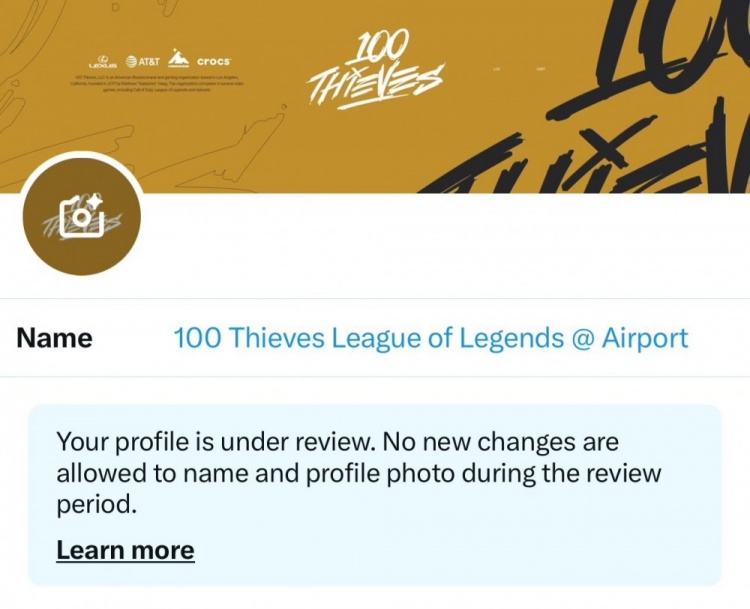Open the Learn more link
750x609 pixels.
125,550
